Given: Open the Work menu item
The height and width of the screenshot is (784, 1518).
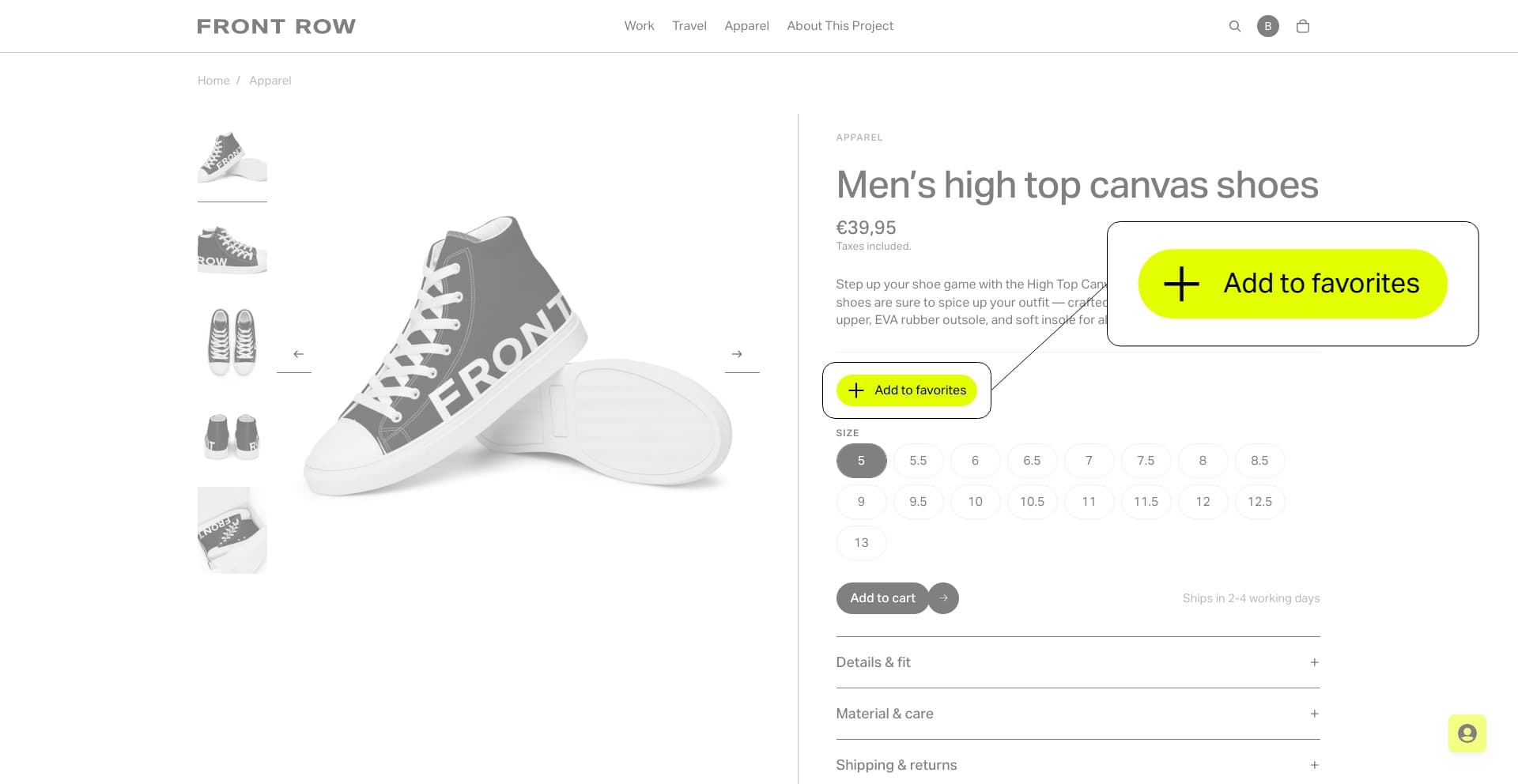Looking at the screenshot, I should point(639,26).
